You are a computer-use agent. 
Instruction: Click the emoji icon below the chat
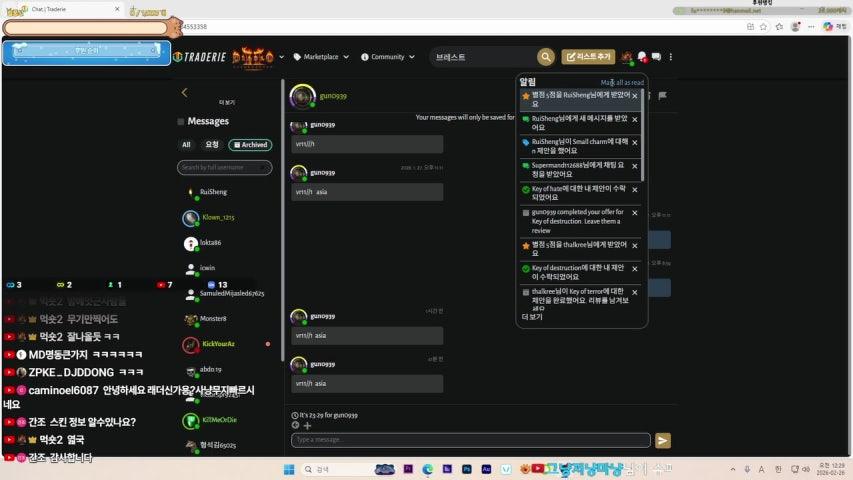click(295, 425)
